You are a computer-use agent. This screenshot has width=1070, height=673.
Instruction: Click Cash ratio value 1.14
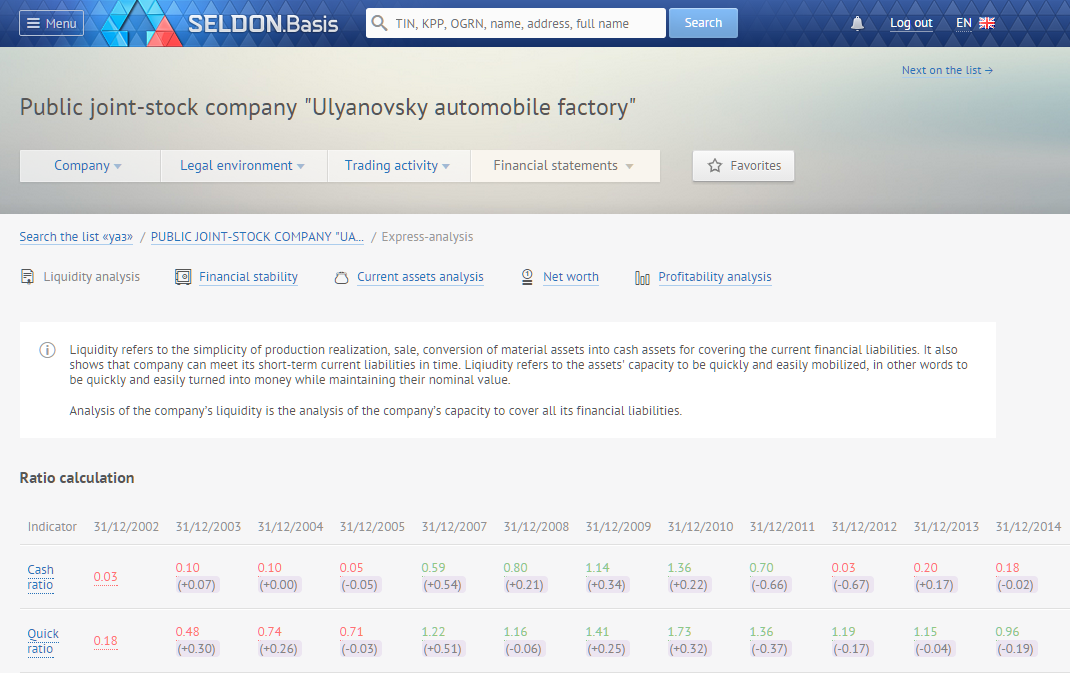click(x=597, y=568)
